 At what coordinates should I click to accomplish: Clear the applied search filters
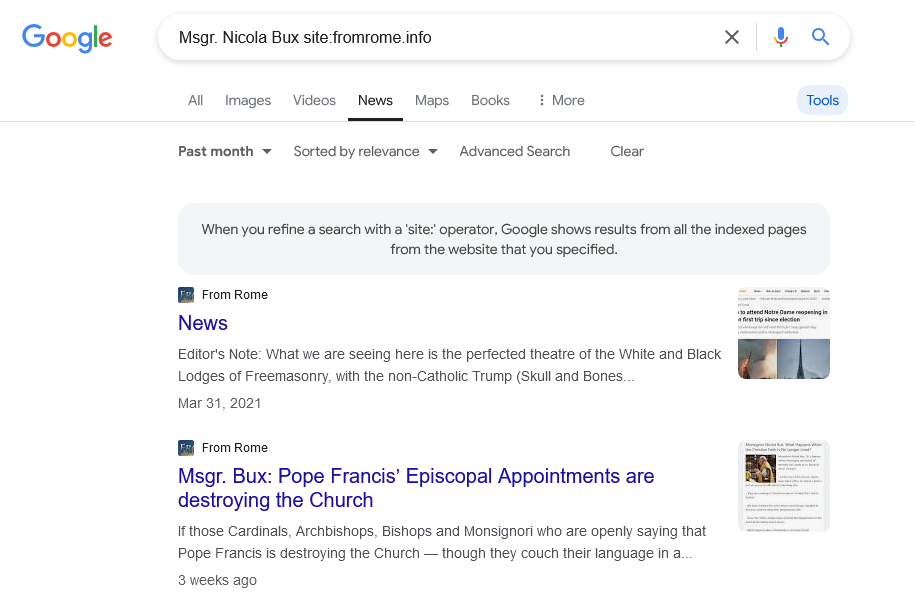(627, 151)
